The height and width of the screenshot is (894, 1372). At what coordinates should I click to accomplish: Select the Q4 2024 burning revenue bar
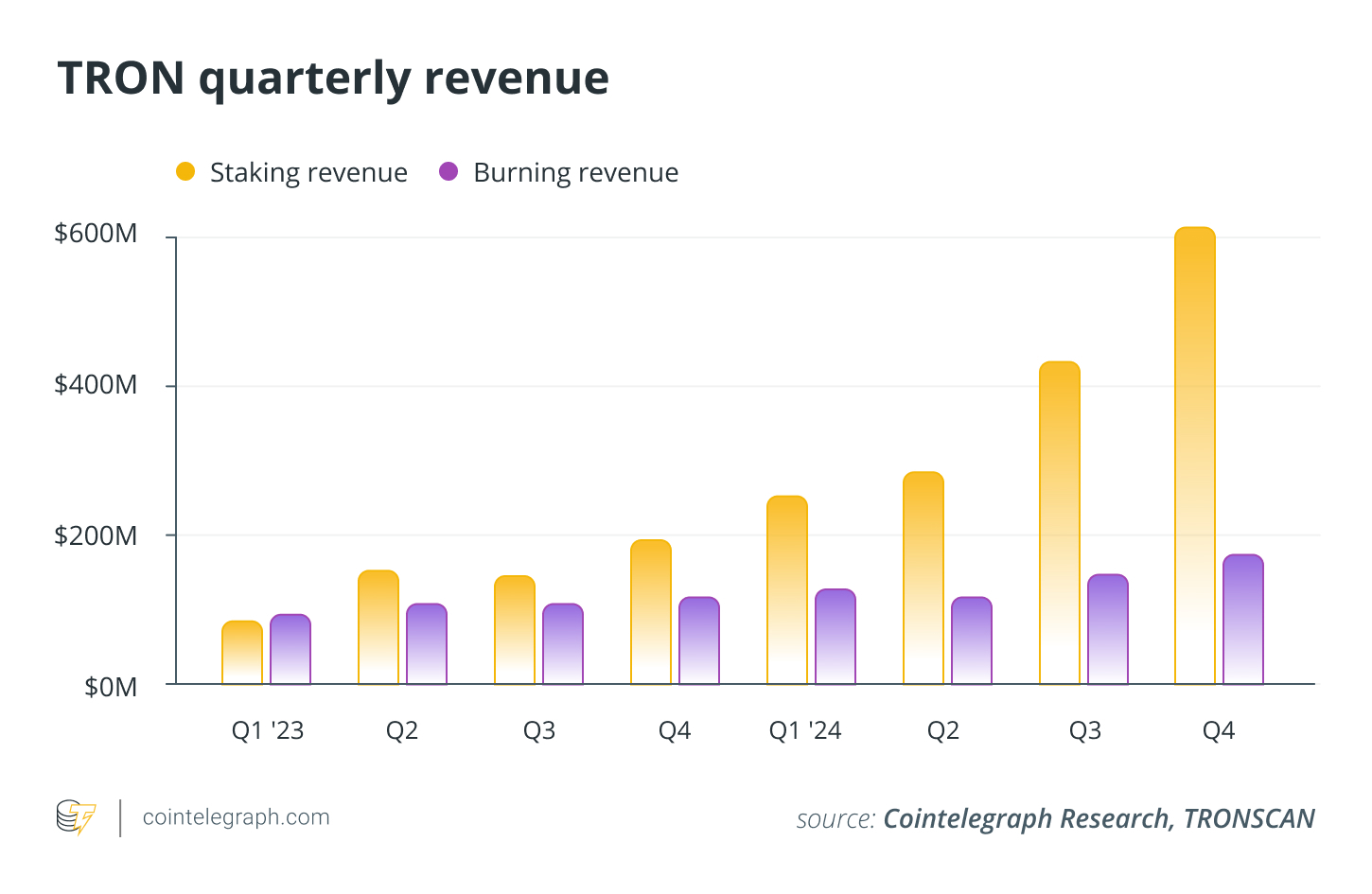[1243, 620]
